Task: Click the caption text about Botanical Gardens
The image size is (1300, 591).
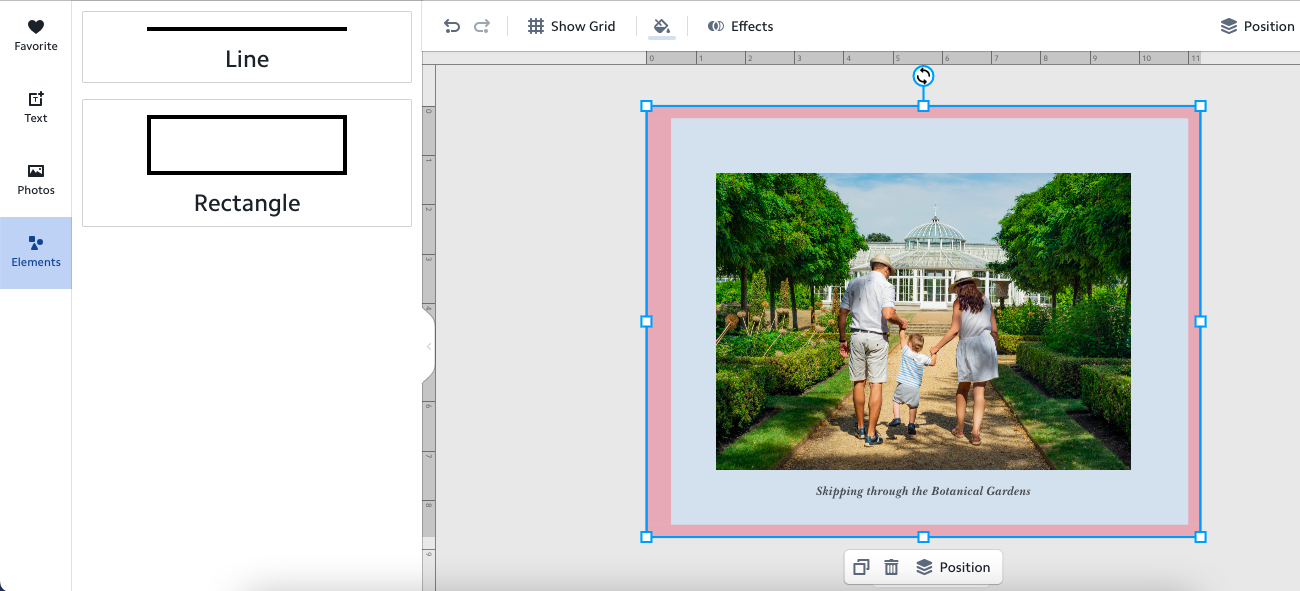Action: pos(923,491)
